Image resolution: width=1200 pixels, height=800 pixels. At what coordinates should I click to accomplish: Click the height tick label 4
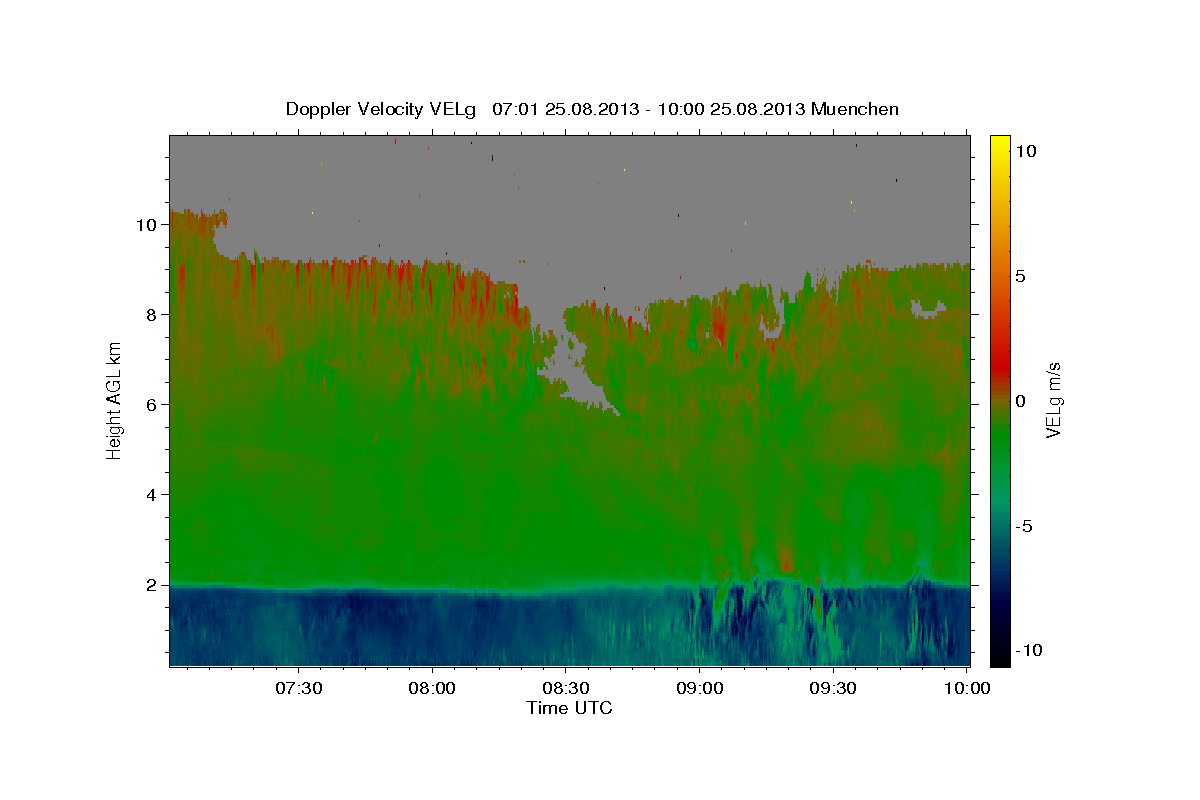(152, 495)
